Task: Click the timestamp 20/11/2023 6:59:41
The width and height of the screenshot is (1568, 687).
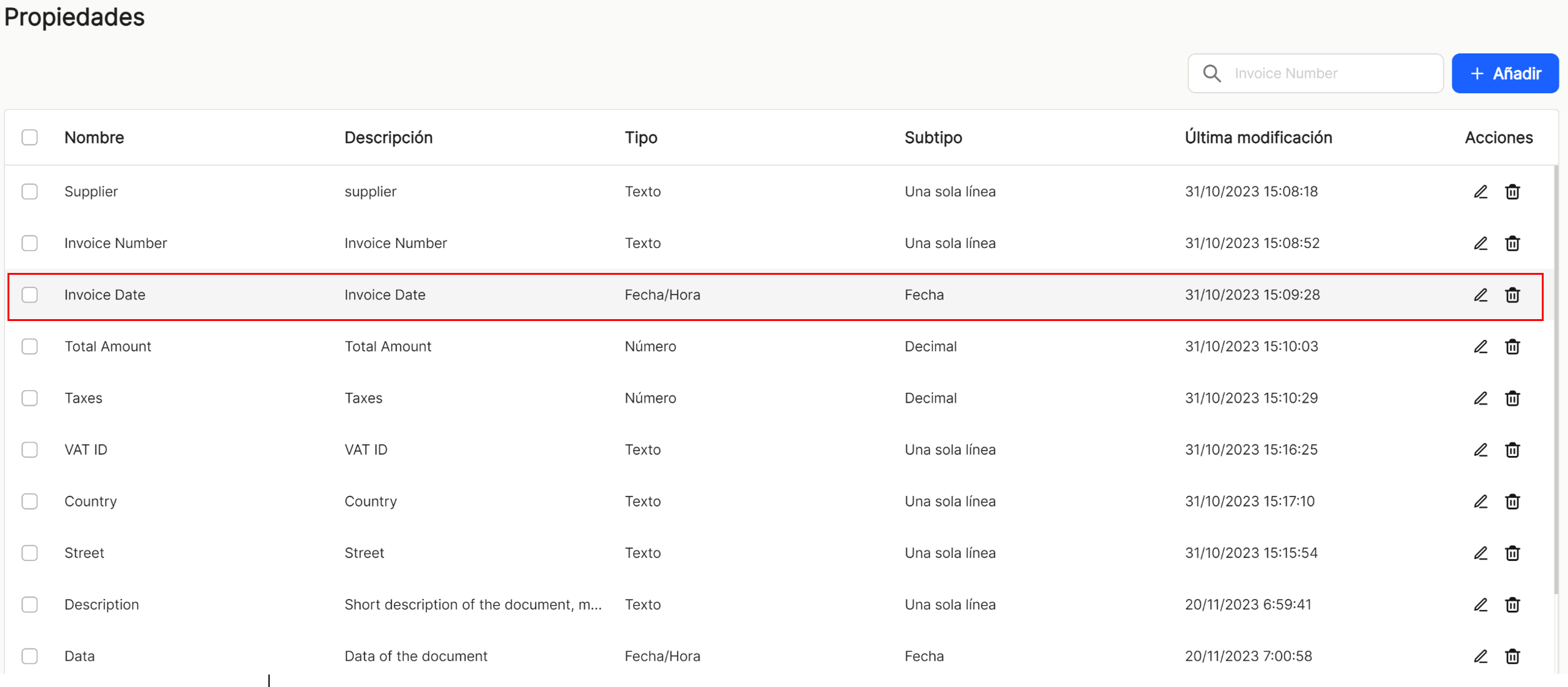Action: [x=1248, y=605]
